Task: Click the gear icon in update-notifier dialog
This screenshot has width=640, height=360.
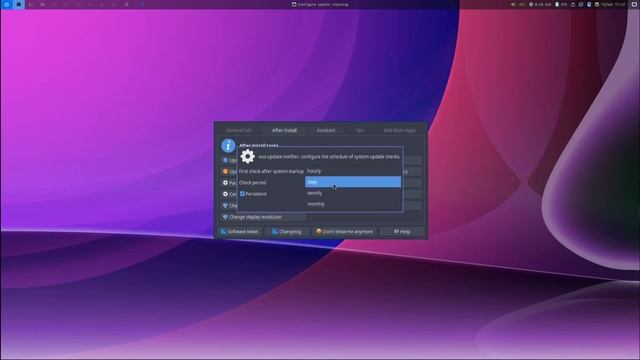Action: [248, 156]
